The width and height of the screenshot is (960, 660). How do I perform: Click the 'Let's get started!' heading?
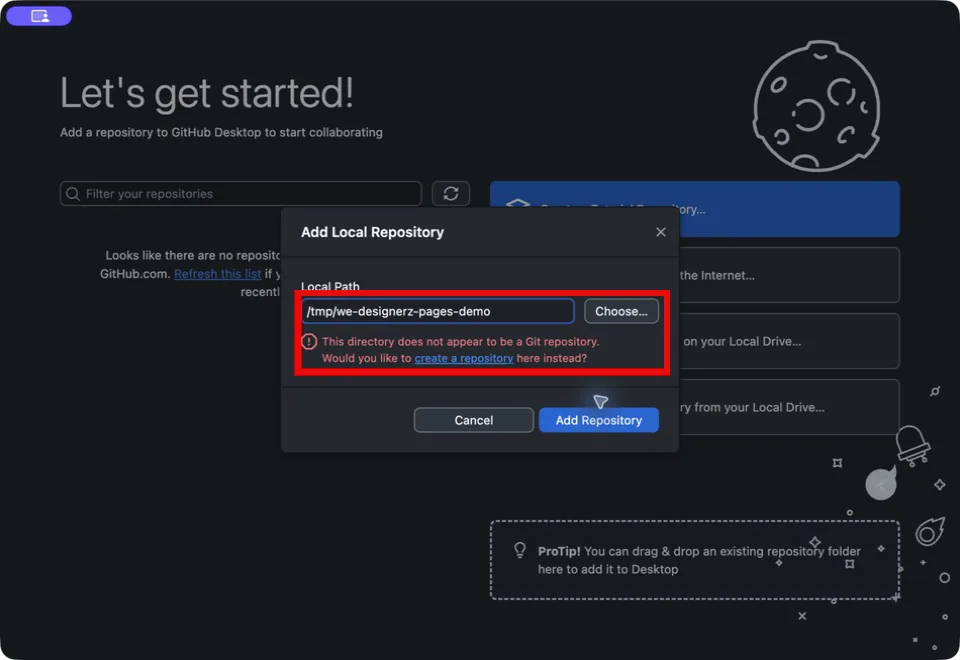(x=207, y=94)
